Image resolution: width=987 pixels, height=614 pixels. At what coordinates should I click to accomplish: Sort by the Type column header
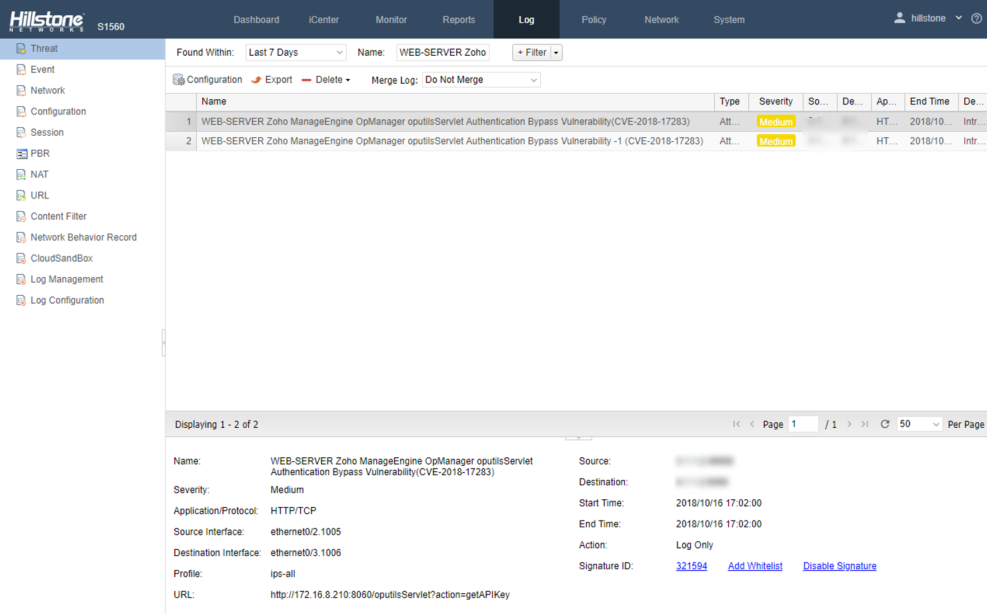[731, 101]
